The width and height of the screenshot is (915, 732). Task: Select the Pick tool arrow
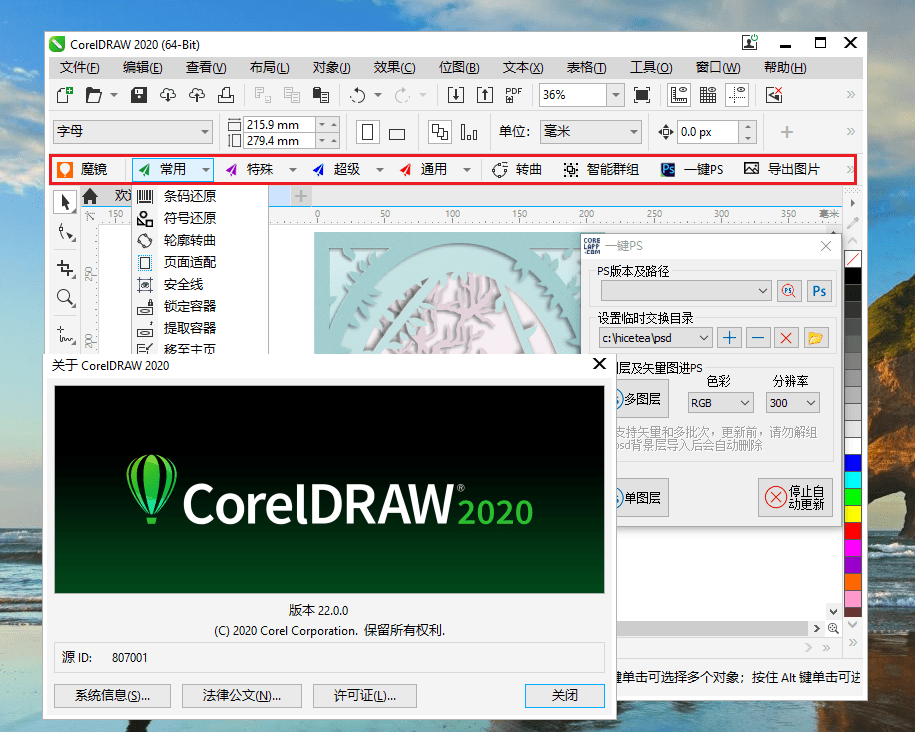pyautogui.click(x=65, y=202)
